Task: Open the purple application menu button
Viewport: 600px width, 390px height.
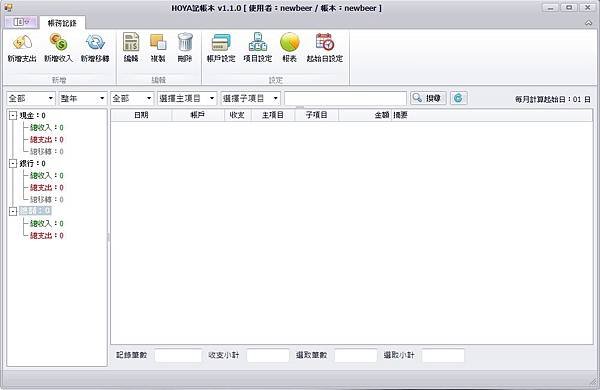Action: [x=21, y=22]
